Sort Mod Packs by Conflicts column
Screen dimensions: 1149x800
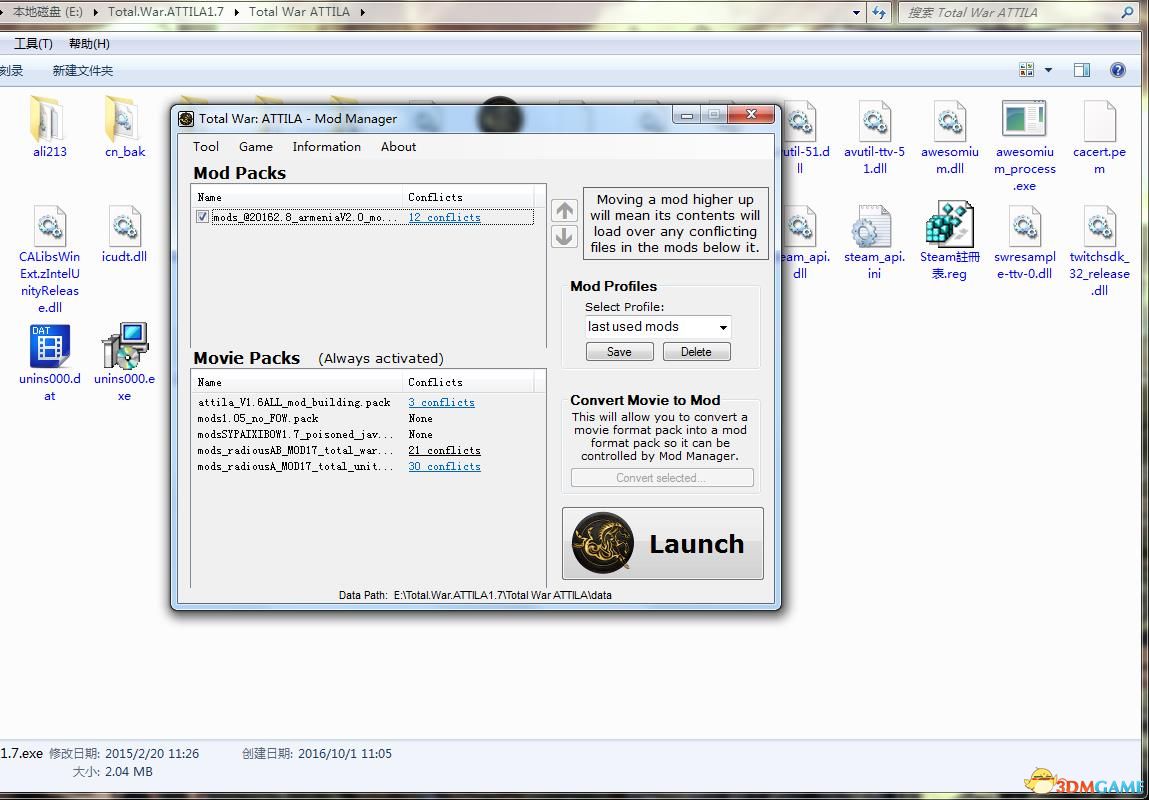click(x=469, y=197)
